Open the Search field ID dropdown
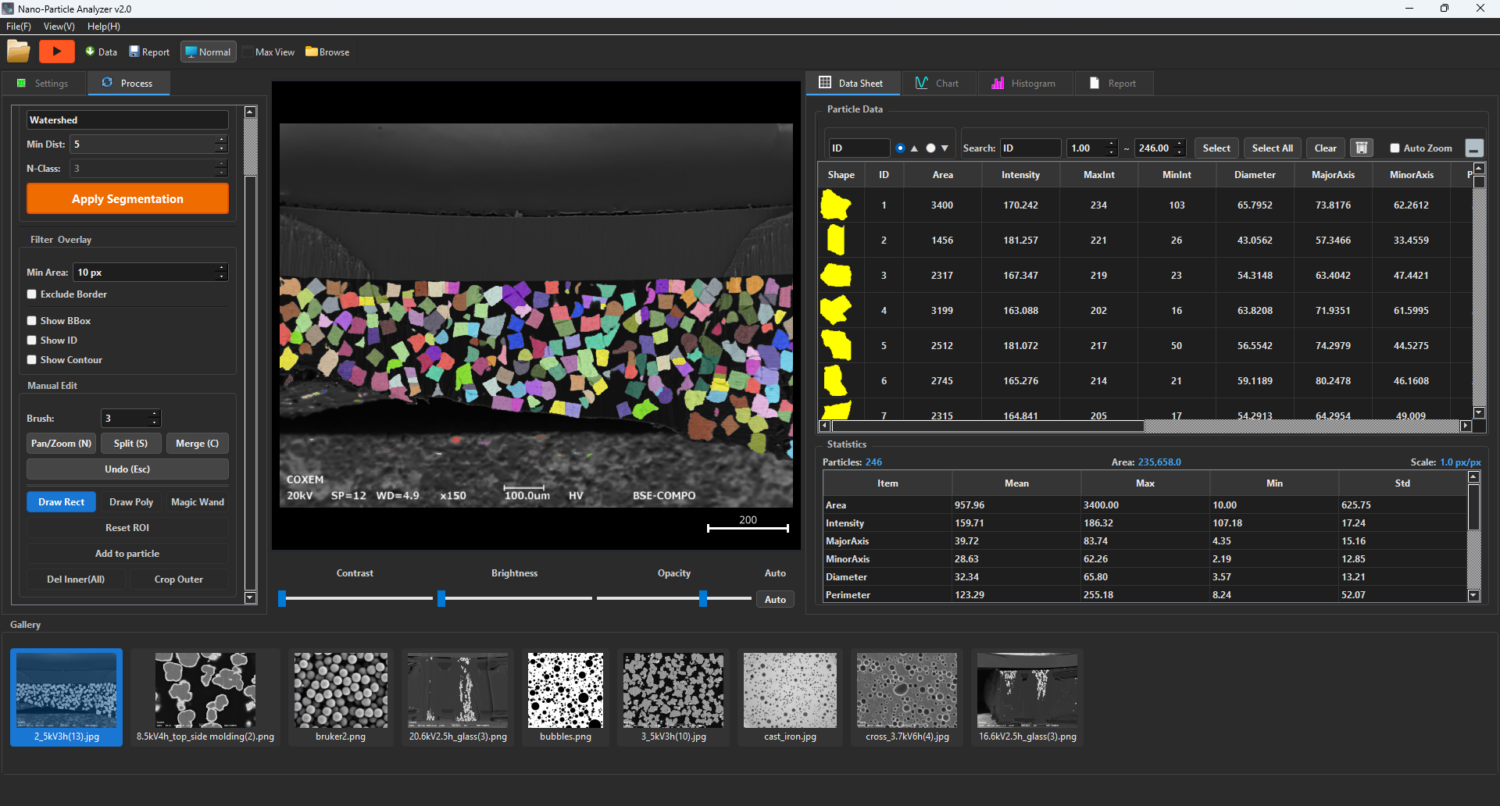 1030,148
